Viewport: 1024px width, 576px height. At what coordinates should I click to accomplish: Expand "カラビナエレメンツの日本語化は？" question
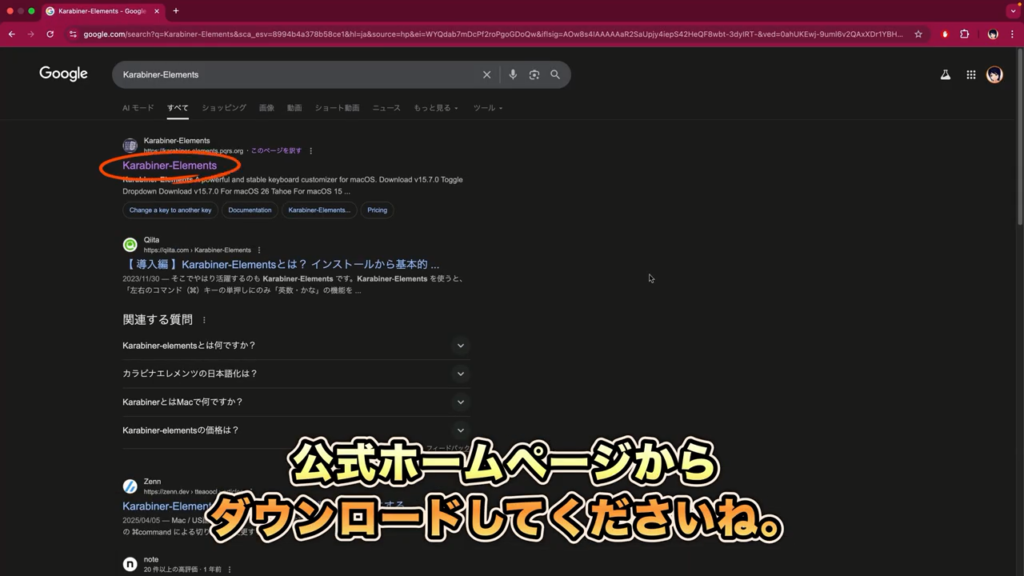(460, 373)
